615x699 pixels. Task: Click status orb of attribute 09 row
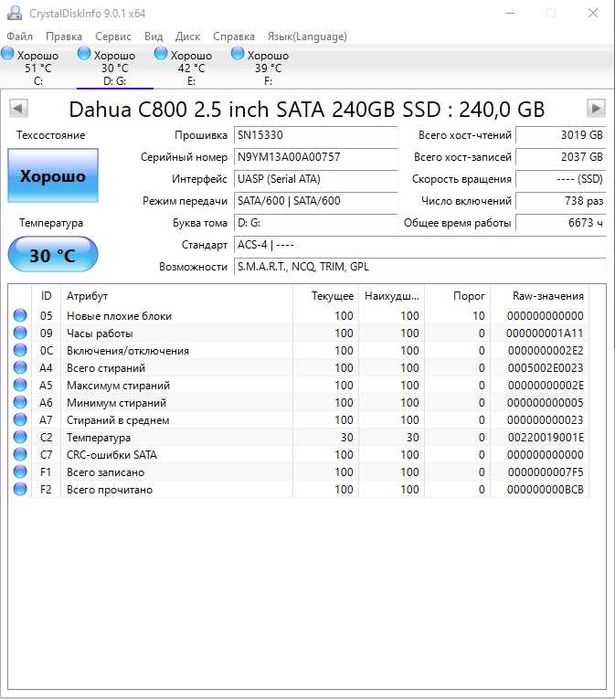(x=20, y=333)
